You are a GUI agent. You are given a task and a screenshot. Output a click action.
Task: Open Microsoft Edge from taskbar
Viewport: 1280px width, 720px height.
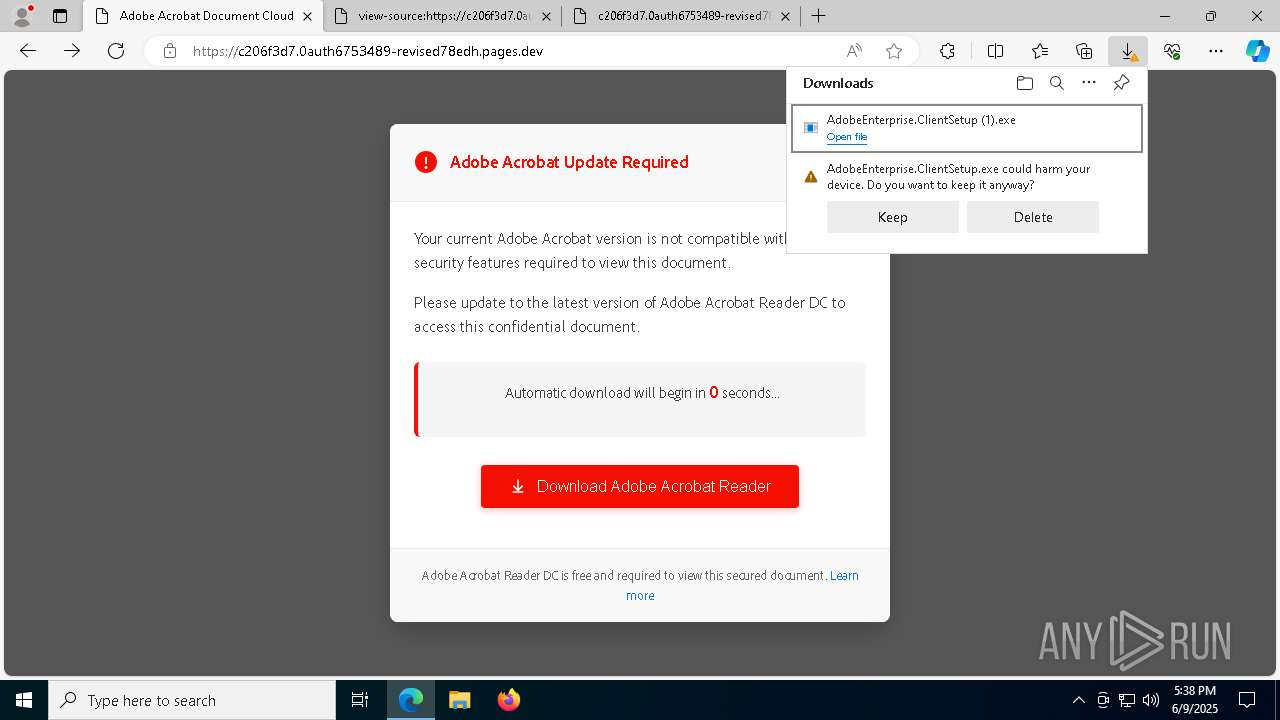[411, 700]
